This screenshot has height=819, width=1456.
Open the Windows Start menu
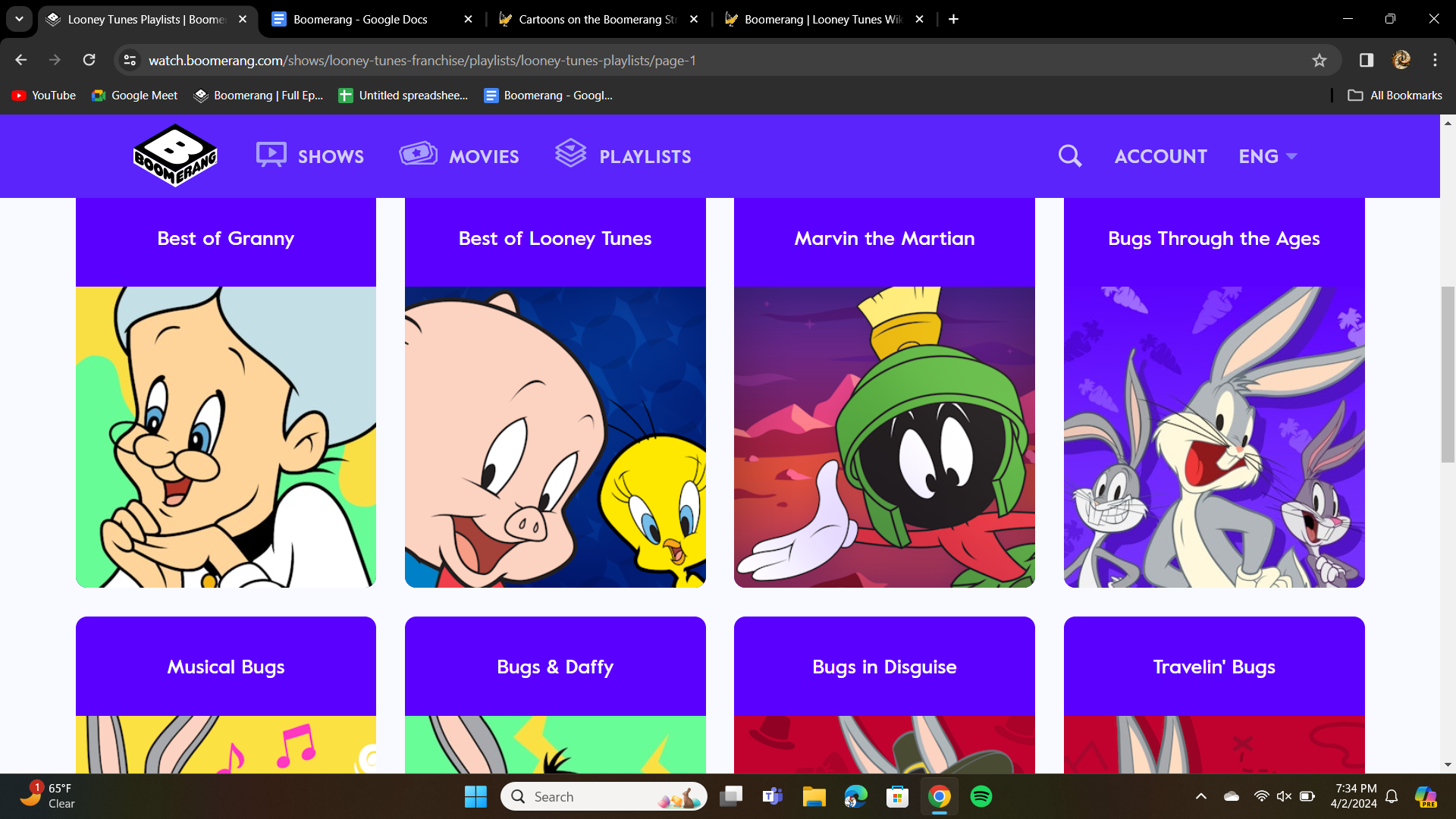(x=475, y=796)
